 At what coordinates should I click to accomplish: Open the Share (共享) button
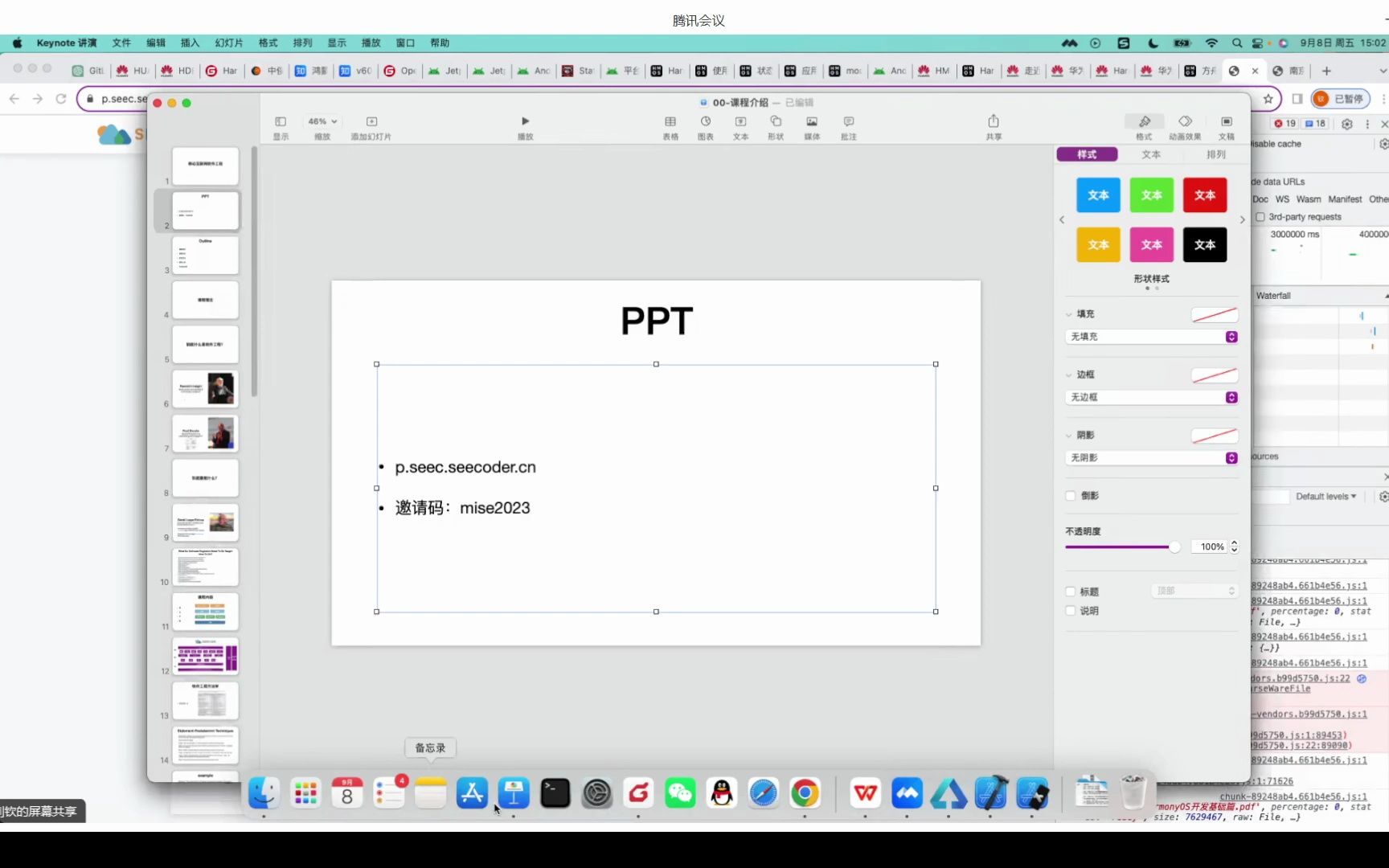click(x=994, y=127)
